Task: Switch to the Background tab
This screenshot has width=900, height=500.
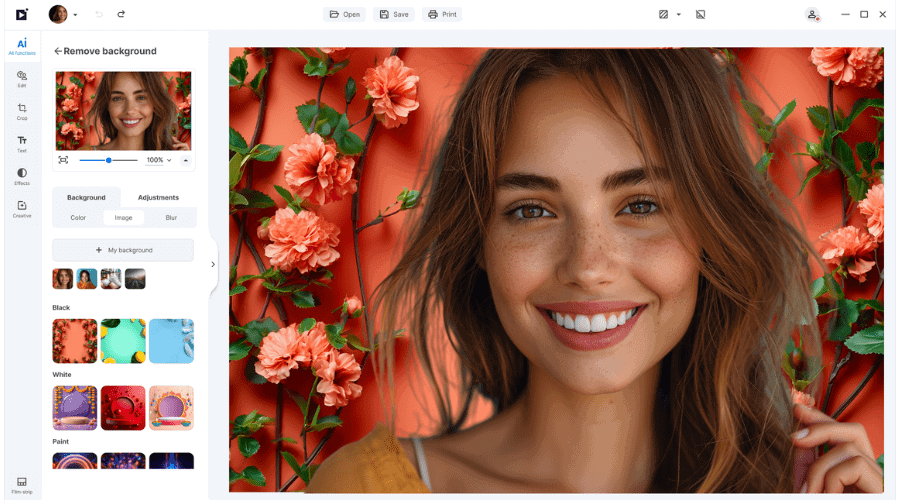Action: (86, 197)
